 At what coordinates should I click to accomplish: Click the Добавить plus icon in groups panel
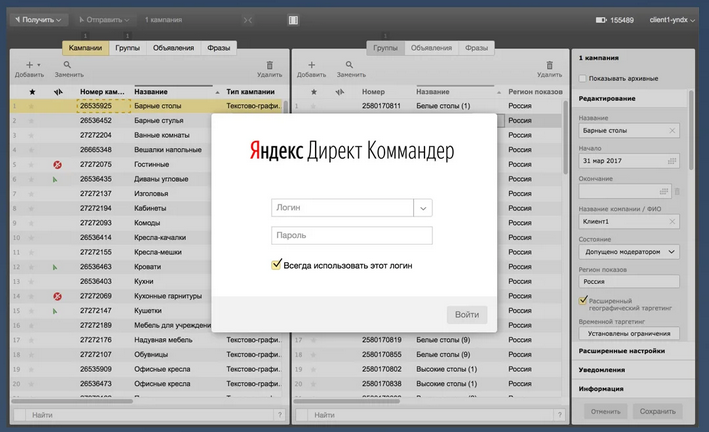(311, 65)
